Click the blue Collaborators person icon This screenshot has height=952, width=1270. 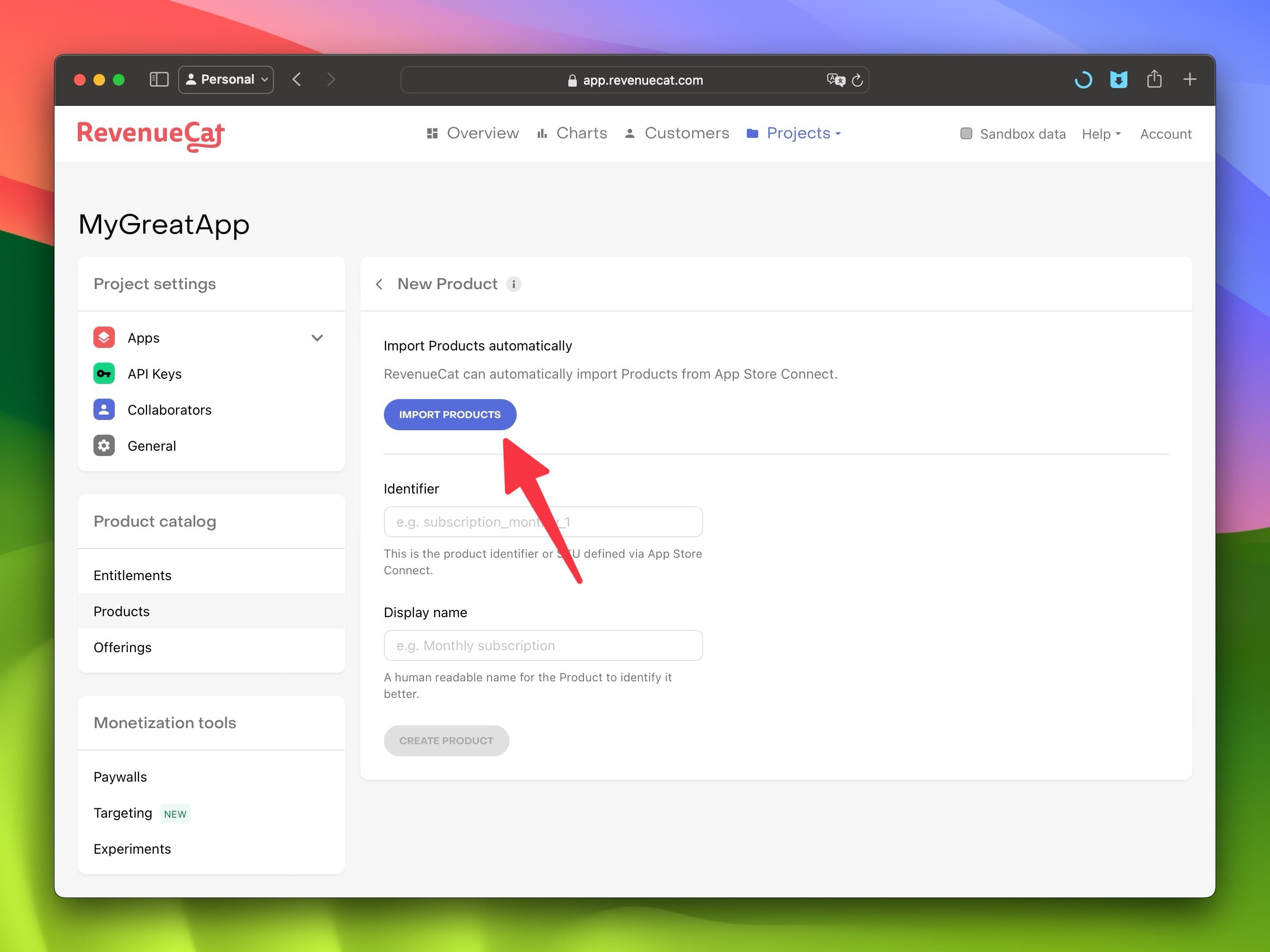(104, 409)
